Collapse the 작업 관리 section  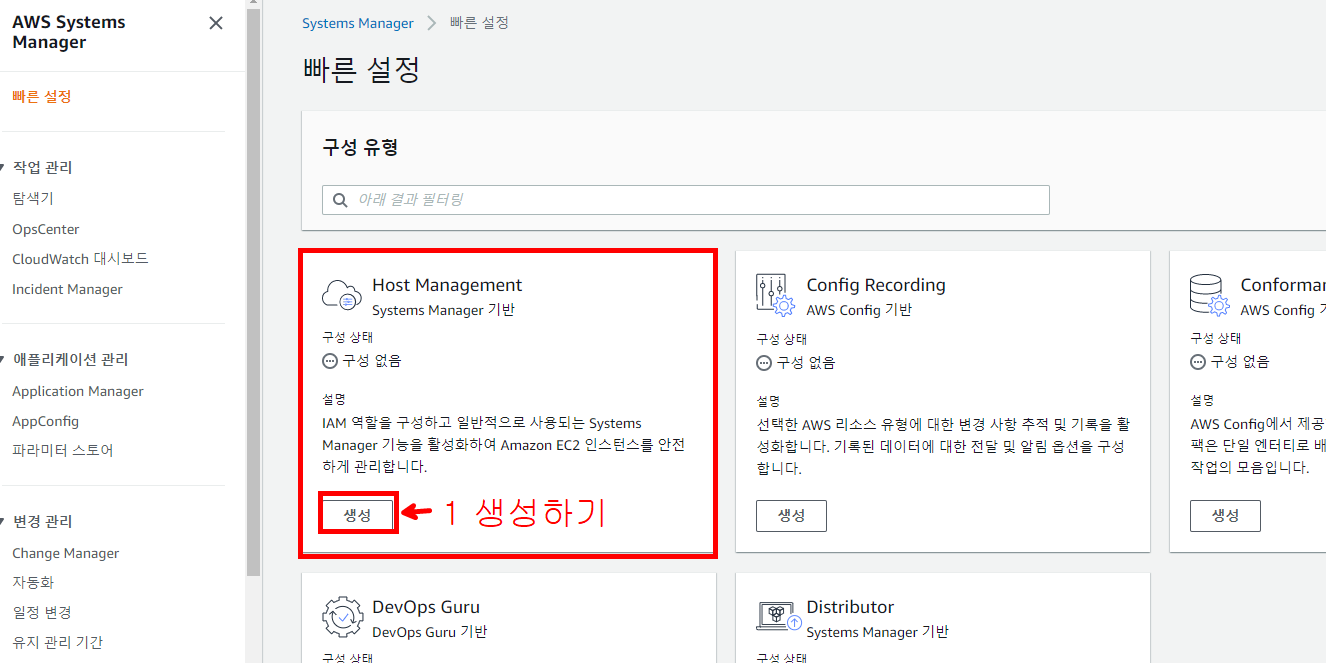4,167
